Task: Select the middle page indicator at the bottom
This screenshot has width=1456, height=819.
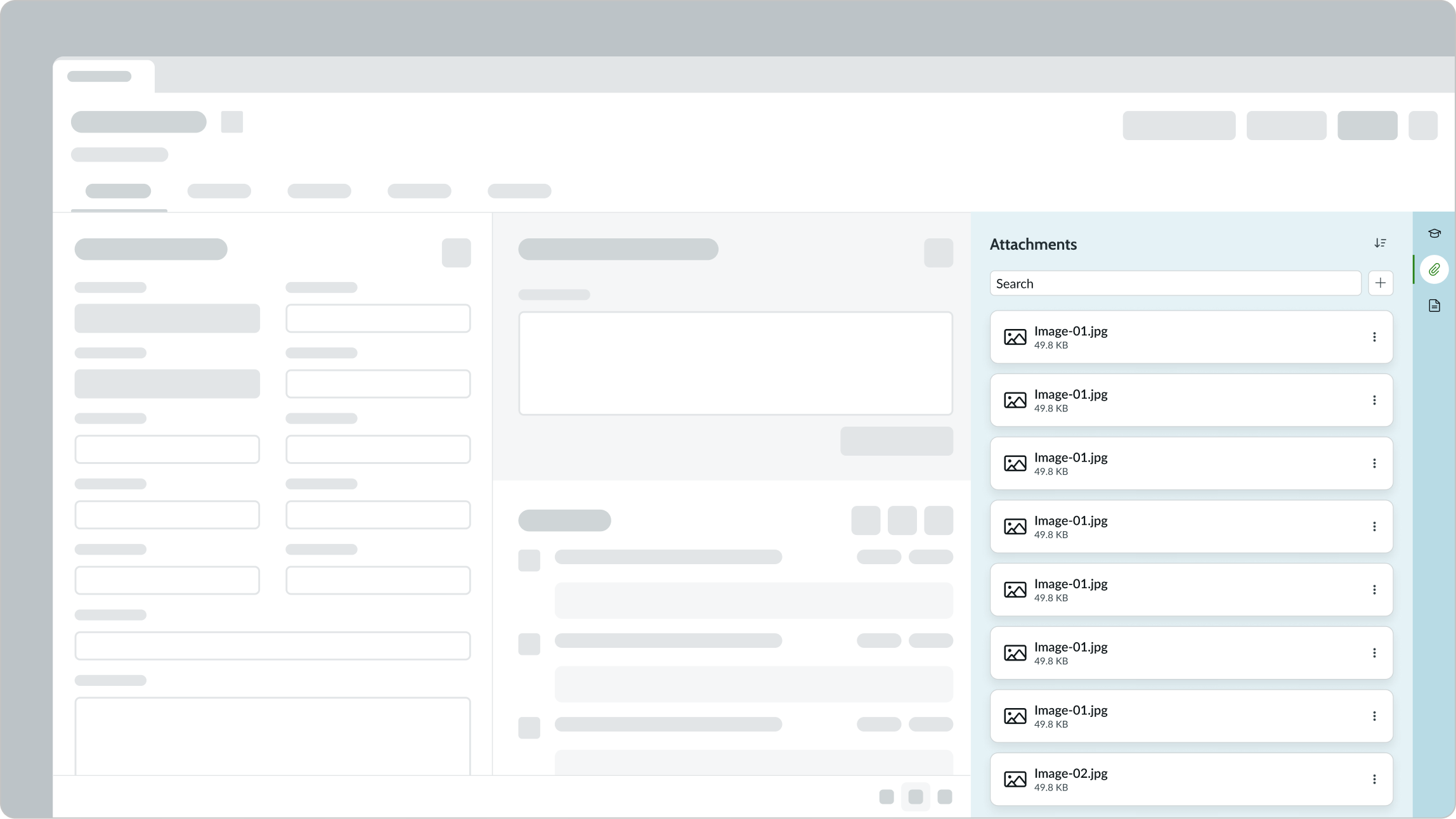Action: point(916,797)
